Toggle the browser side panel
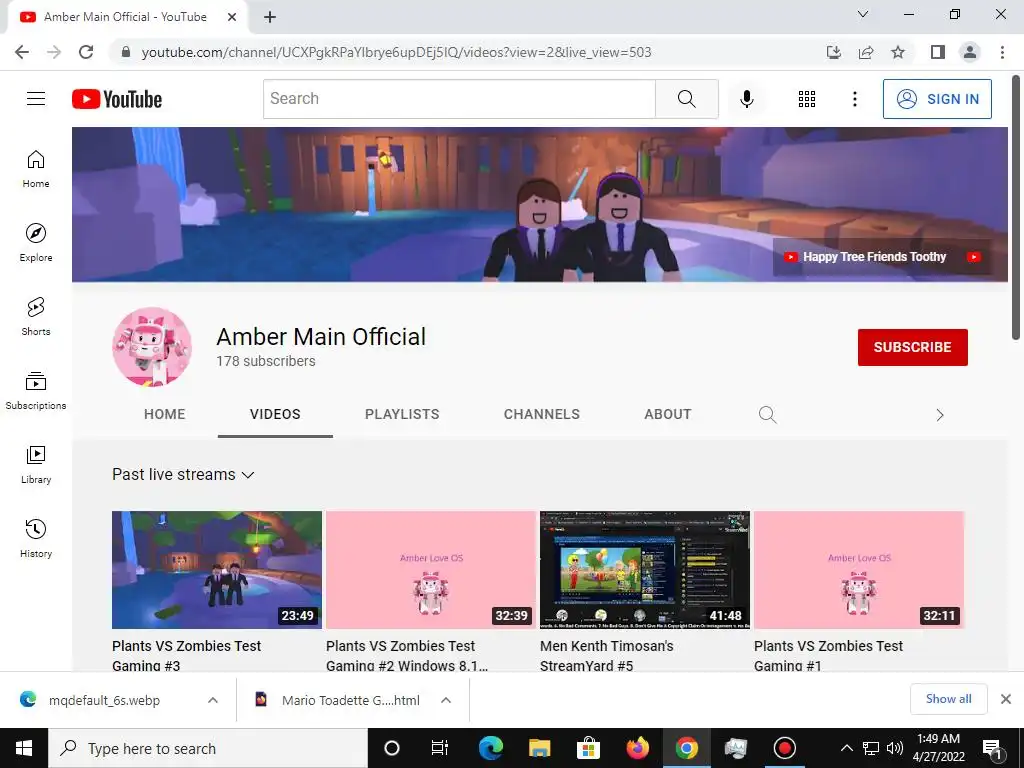 click(938, 52)
